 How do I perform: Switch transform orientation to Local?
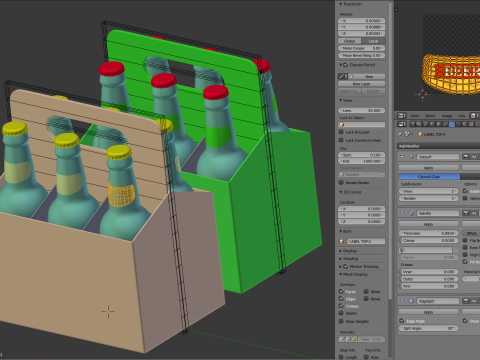373,41
